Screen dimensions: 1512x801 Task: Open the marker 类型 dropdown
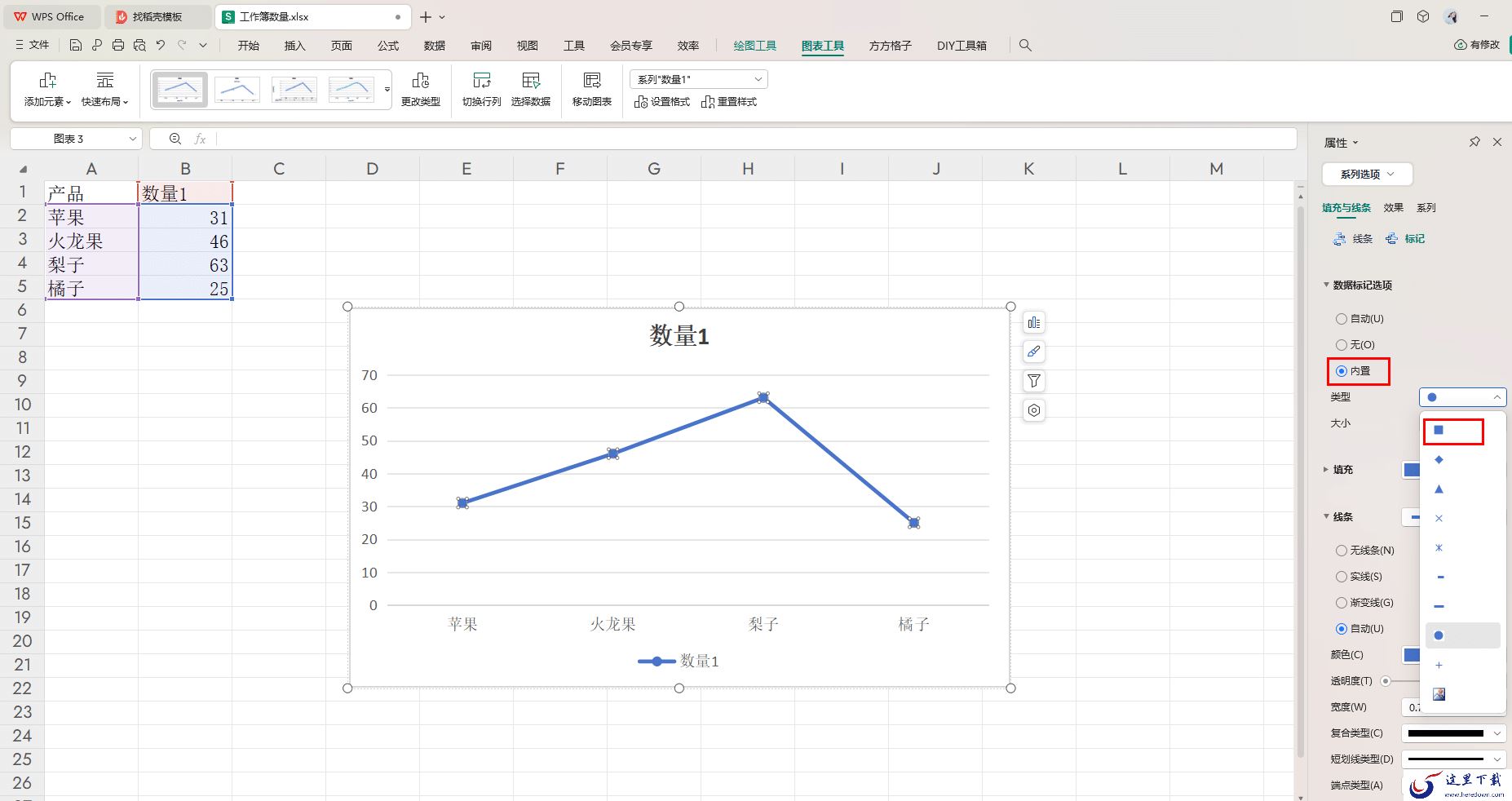point(1462,397)
